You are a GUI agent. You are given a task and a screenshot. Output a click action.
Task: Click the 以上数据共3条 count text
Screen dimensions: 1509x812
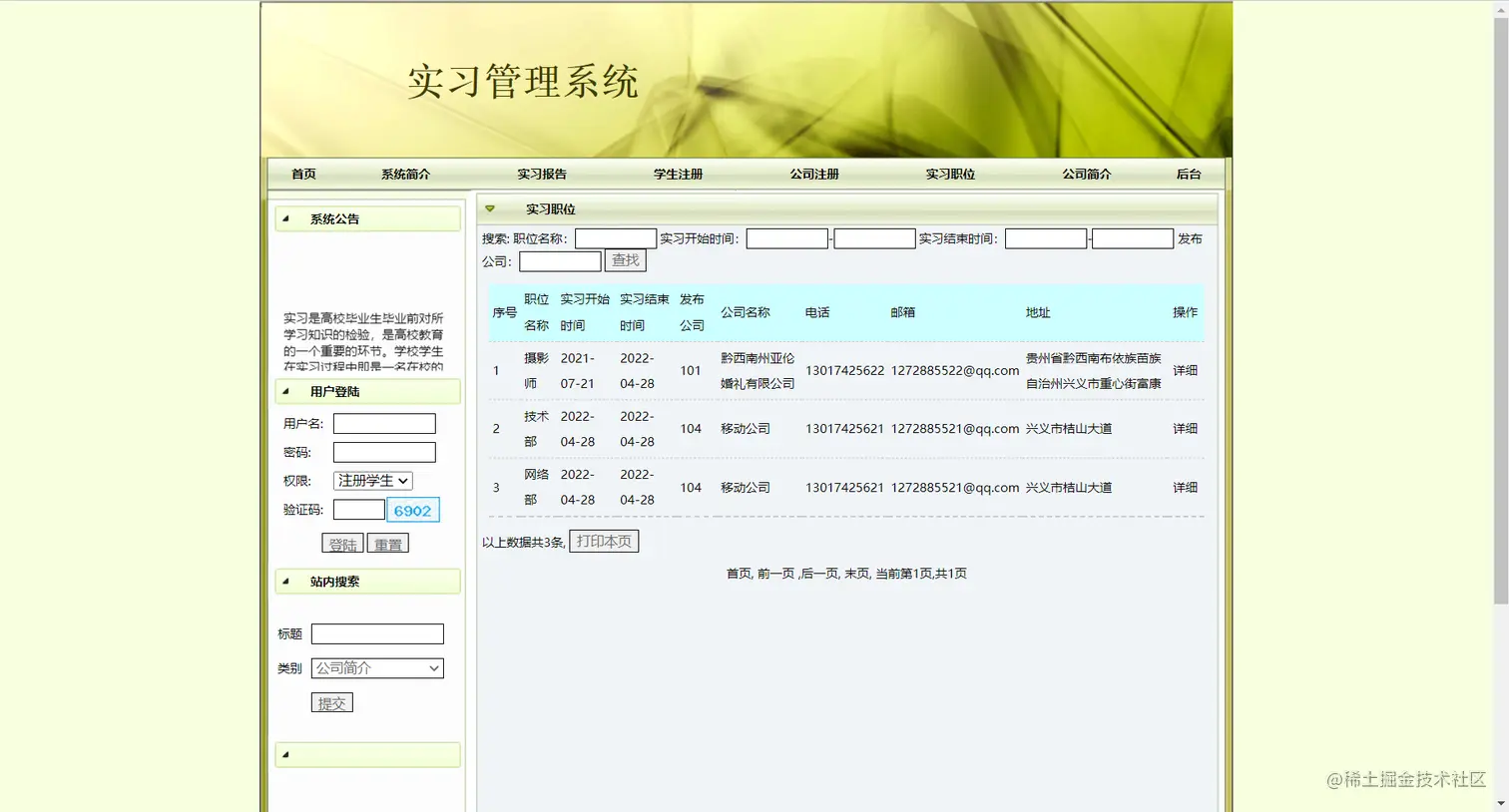tap(524, 542)
